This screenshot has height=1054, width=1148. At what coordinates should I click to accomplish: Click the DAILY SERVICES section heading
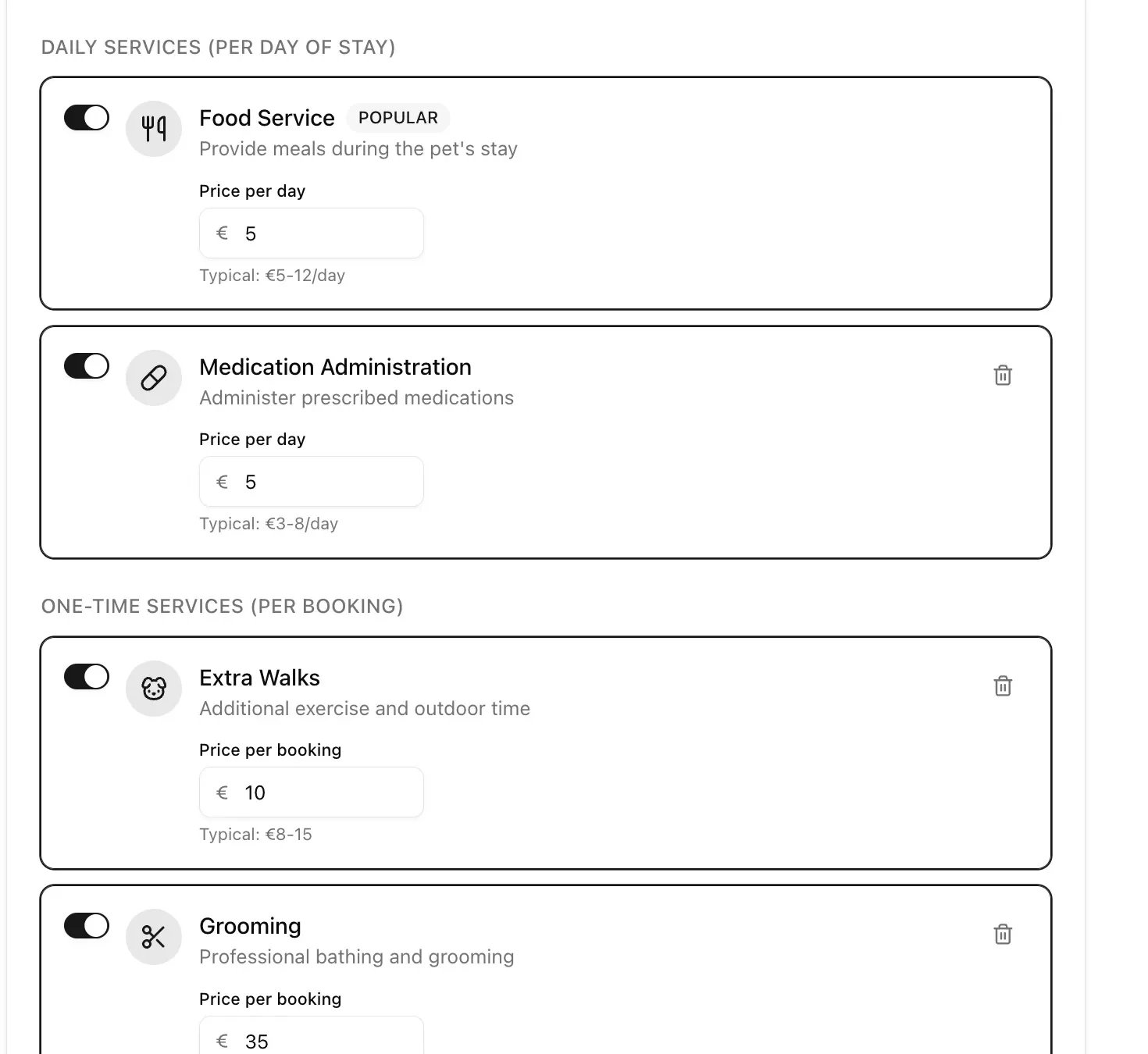click(x=219, y=47)
